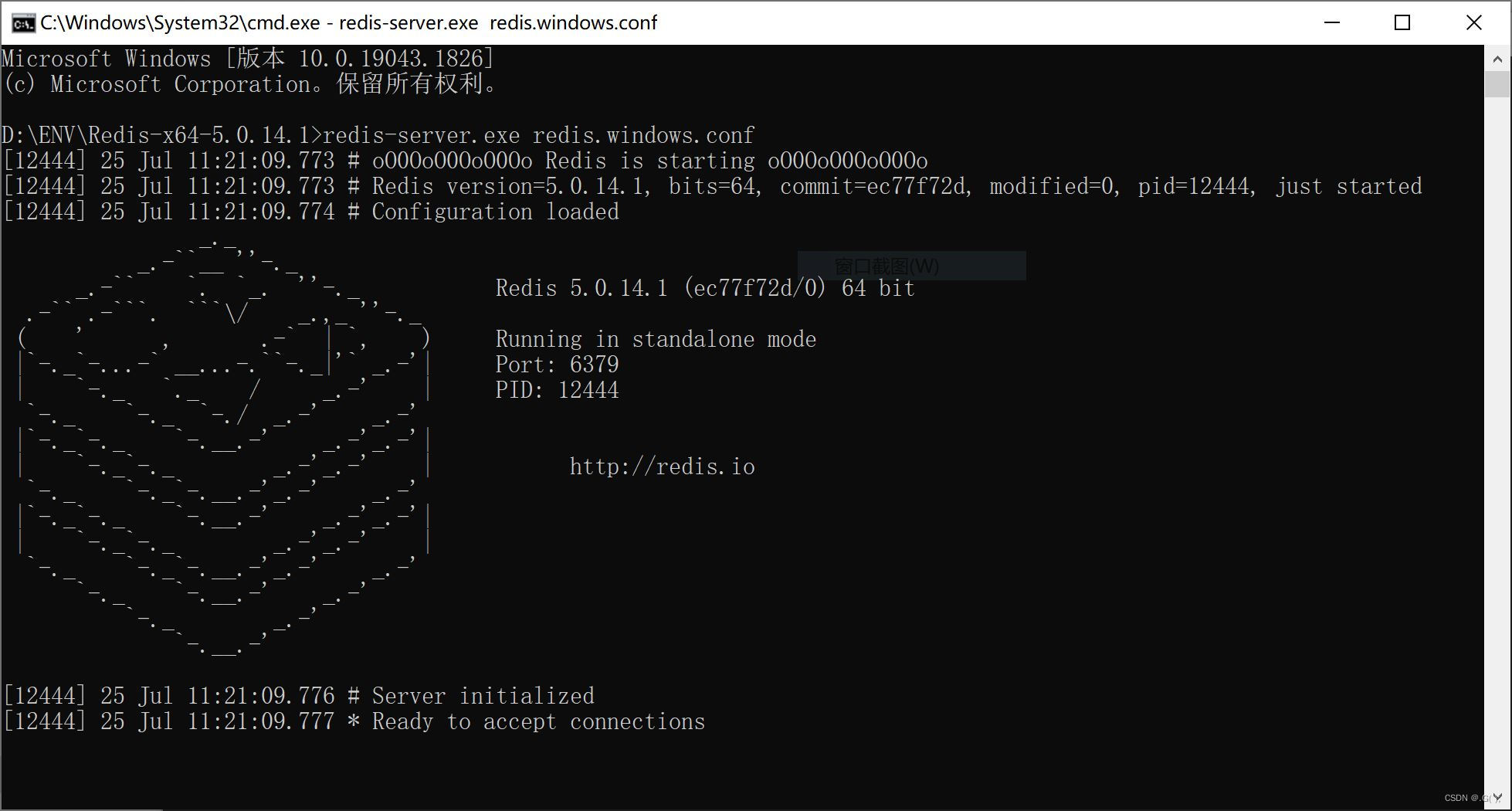This screenshot has height=811, width=1512.
Task: Click the scrollbar up arrow
Action: (1496, 57)
